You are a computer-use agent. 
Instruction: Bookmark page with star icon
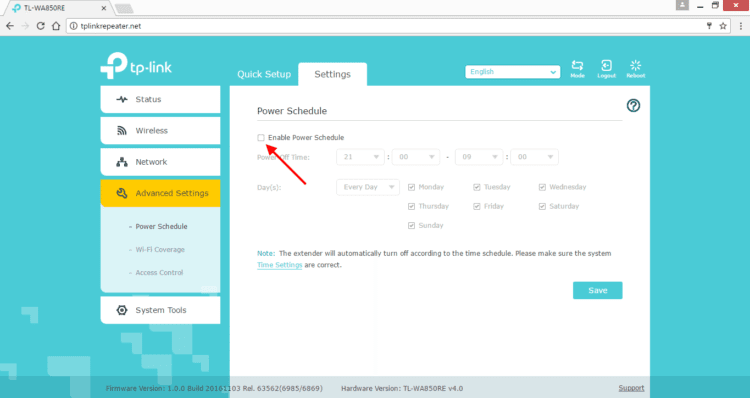point(723,26)
